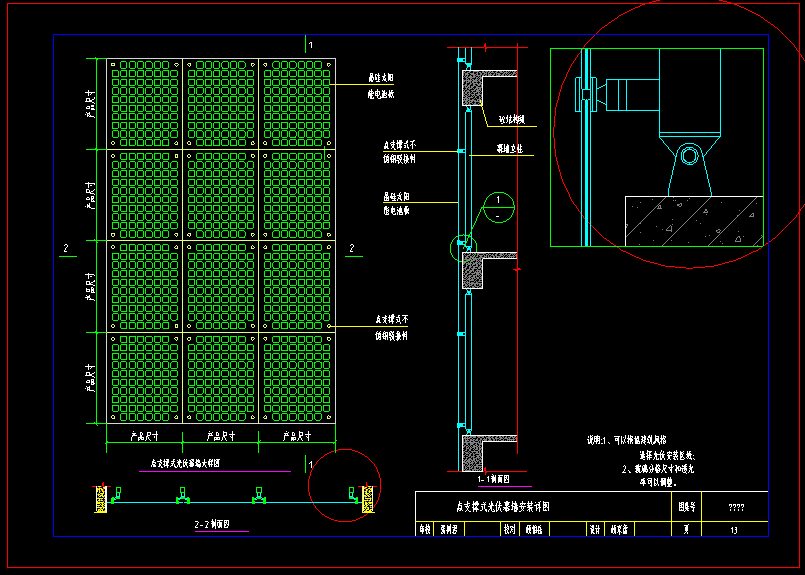Click the section cut marker 1 at the top
The height and width of the screenshot is (575, 805).
(x=310, y=45)
